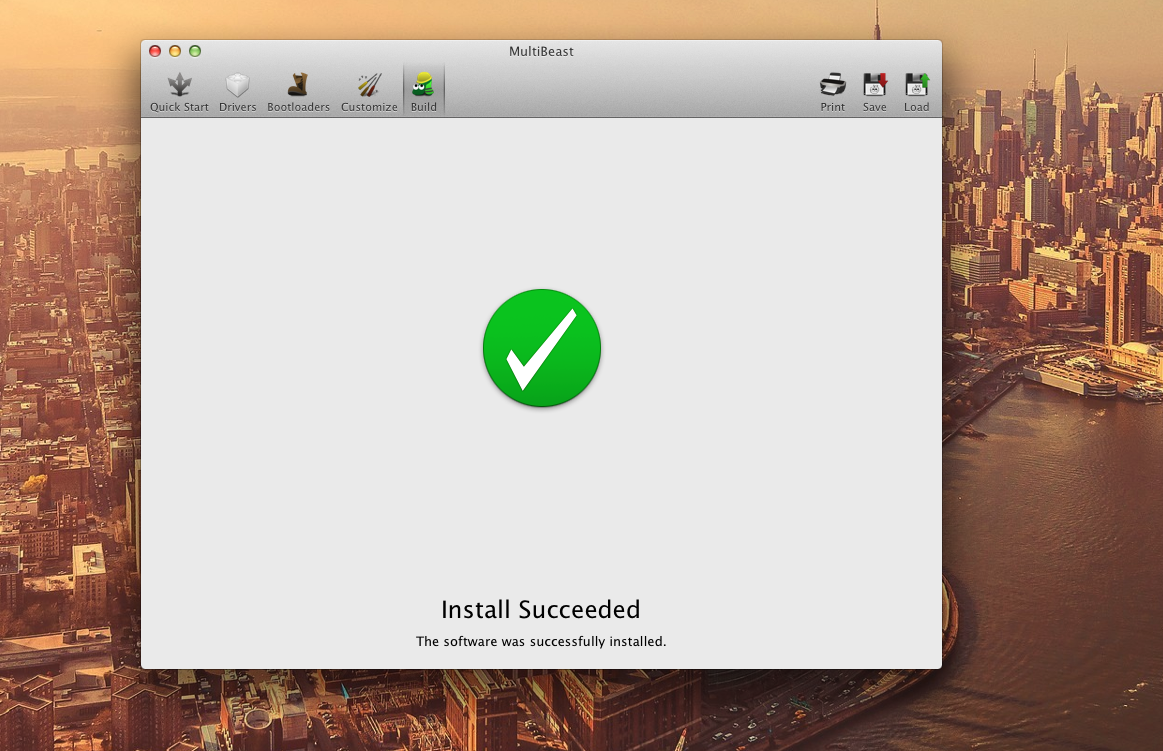
Task: Minimize the MultiBeast window
Action: pos(175,51)
